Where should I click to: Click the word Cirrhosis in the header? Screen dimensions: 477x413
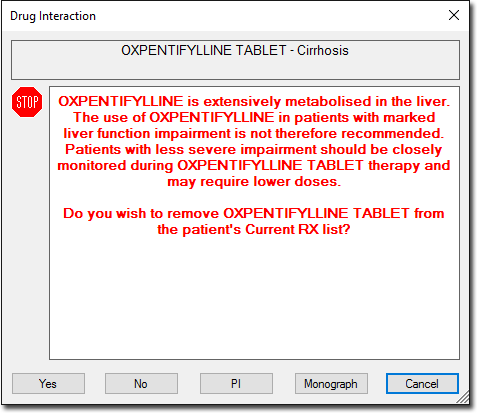click(323, 51)
